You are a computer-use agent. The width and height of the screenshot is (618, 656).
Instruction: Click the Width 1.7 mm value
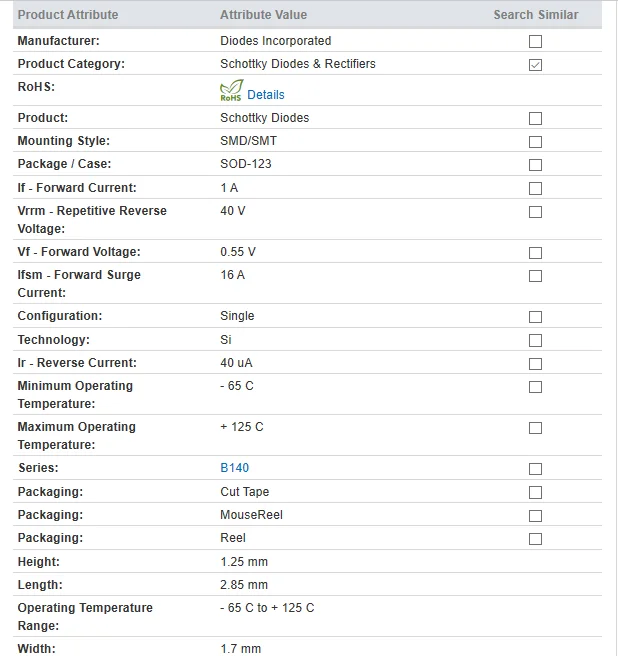241,649
